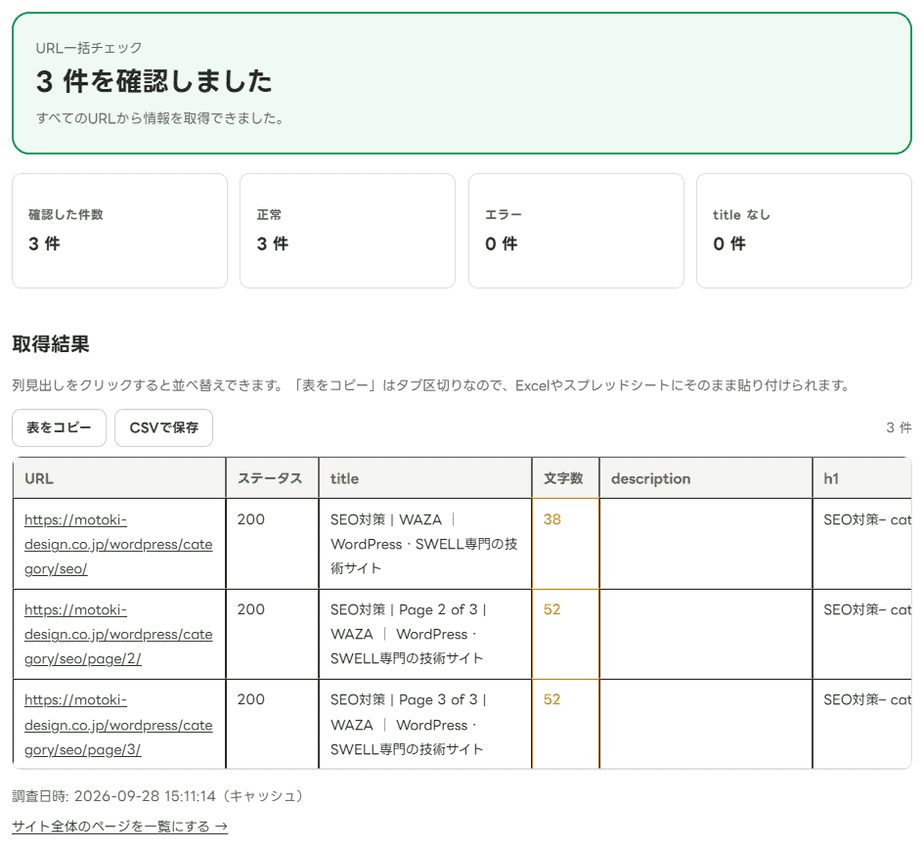Open the category/seo/ URL link
Viewport: 924px width, 850px height.
point(118,544)
